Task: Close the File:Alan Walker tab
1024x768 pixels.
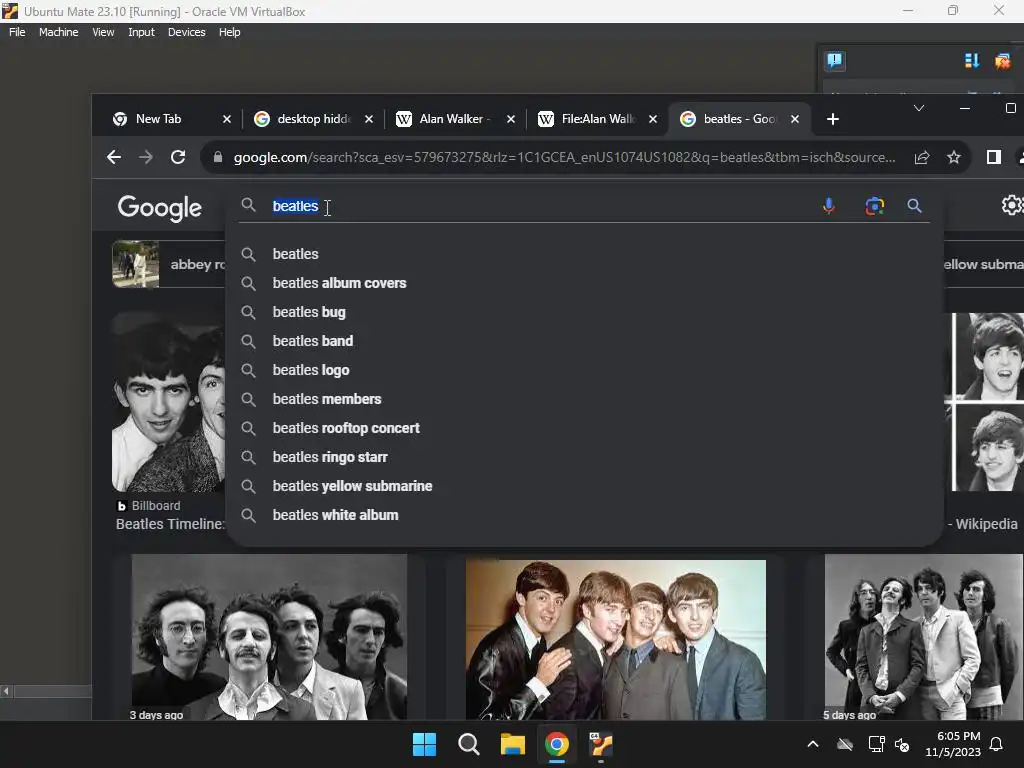Action: (652, 119)
